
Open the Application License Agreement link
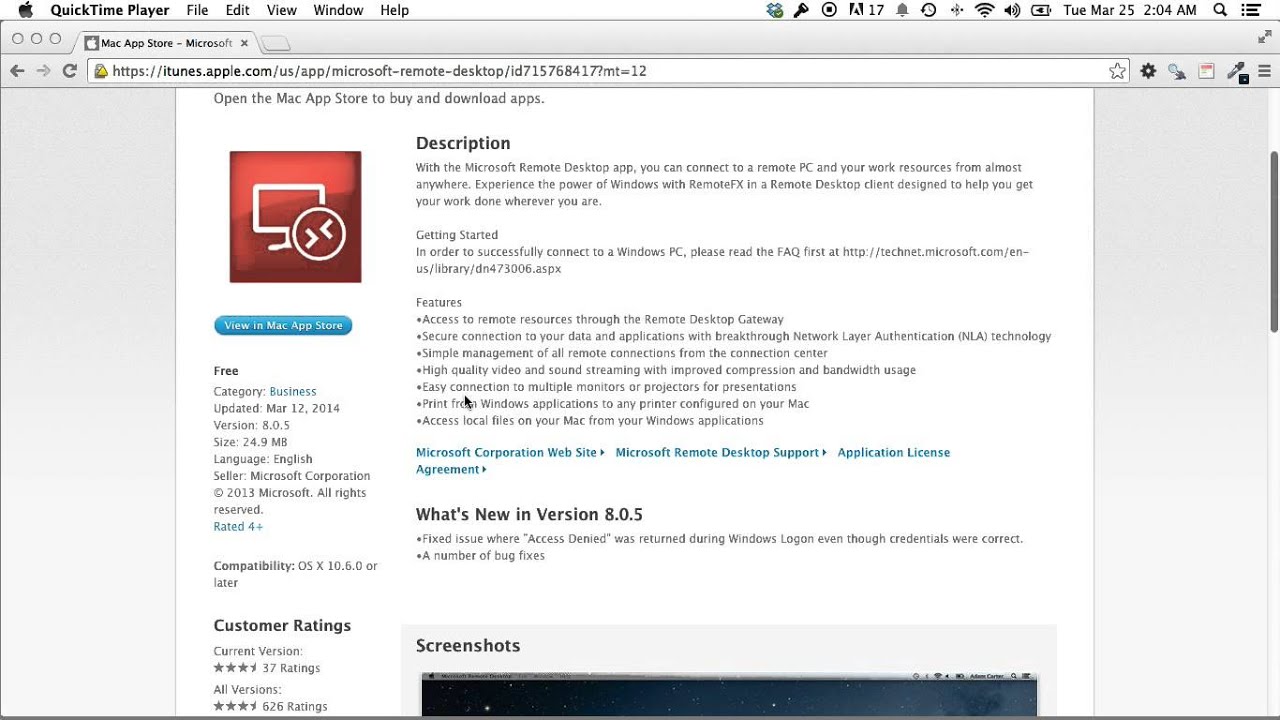pos(683,461)
